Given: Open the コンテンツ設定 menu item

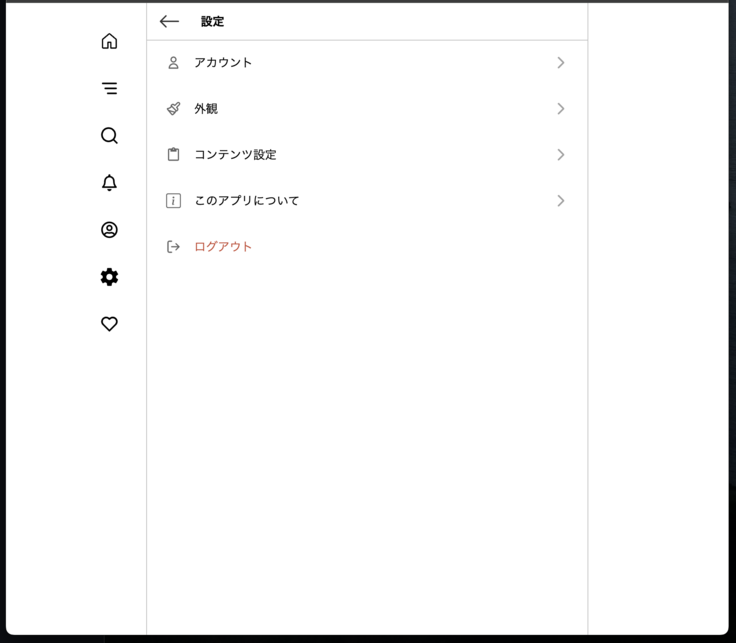Looking at the screenshot, I should click(235, 154).
